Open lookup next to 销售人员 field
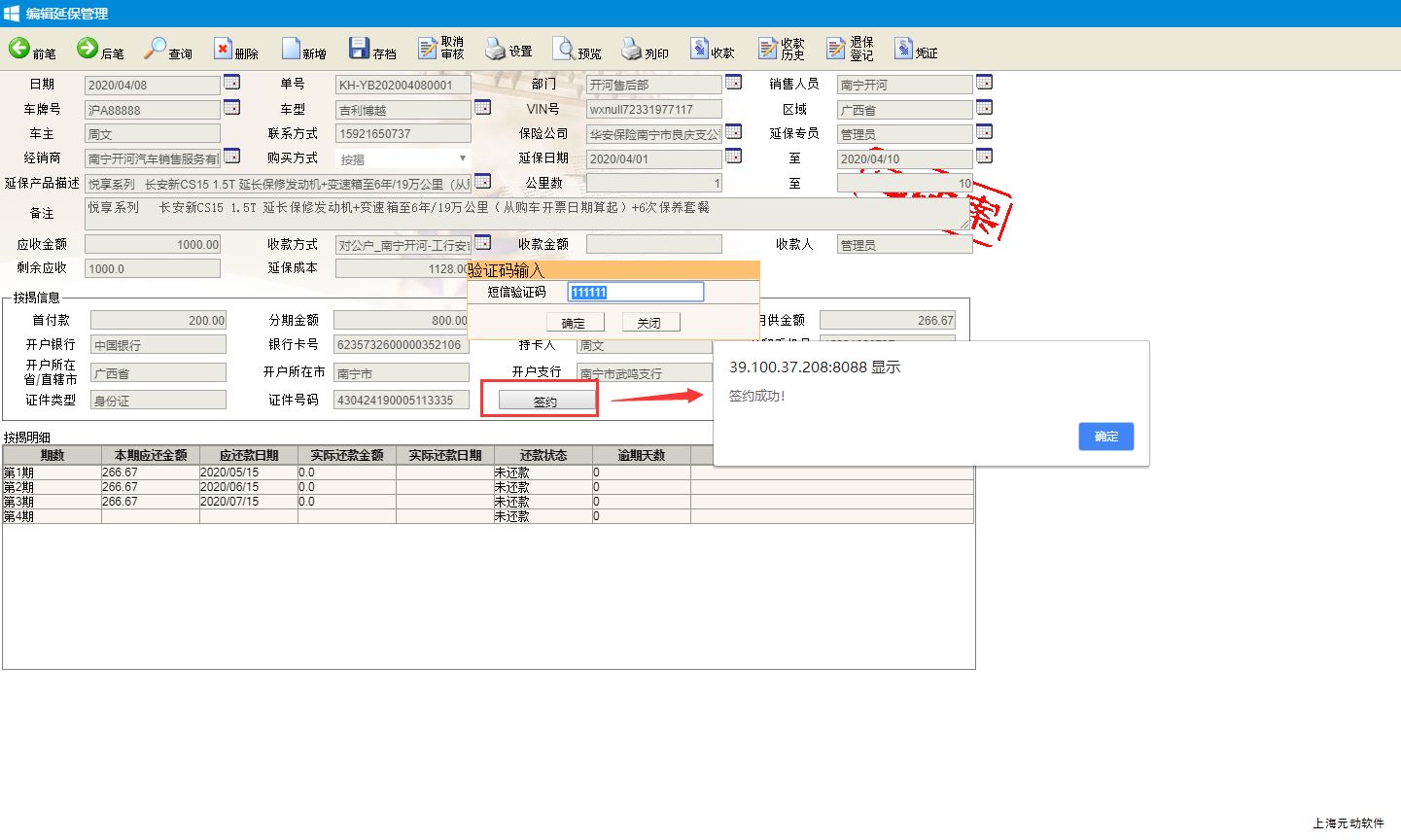Screen dimensions: 1401x840 pos(984,82)
